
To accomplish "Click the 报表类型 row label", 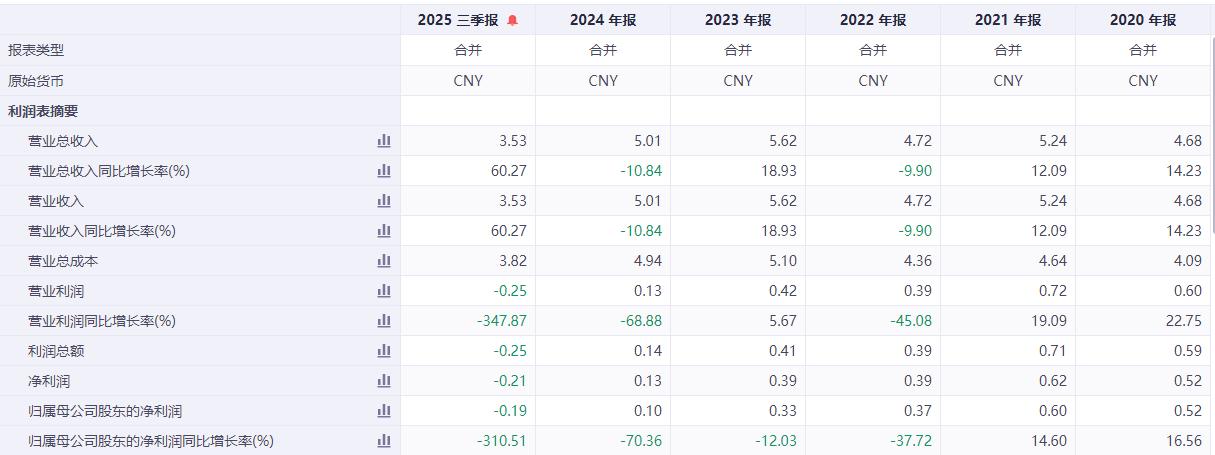I will (x=36, y=50).
